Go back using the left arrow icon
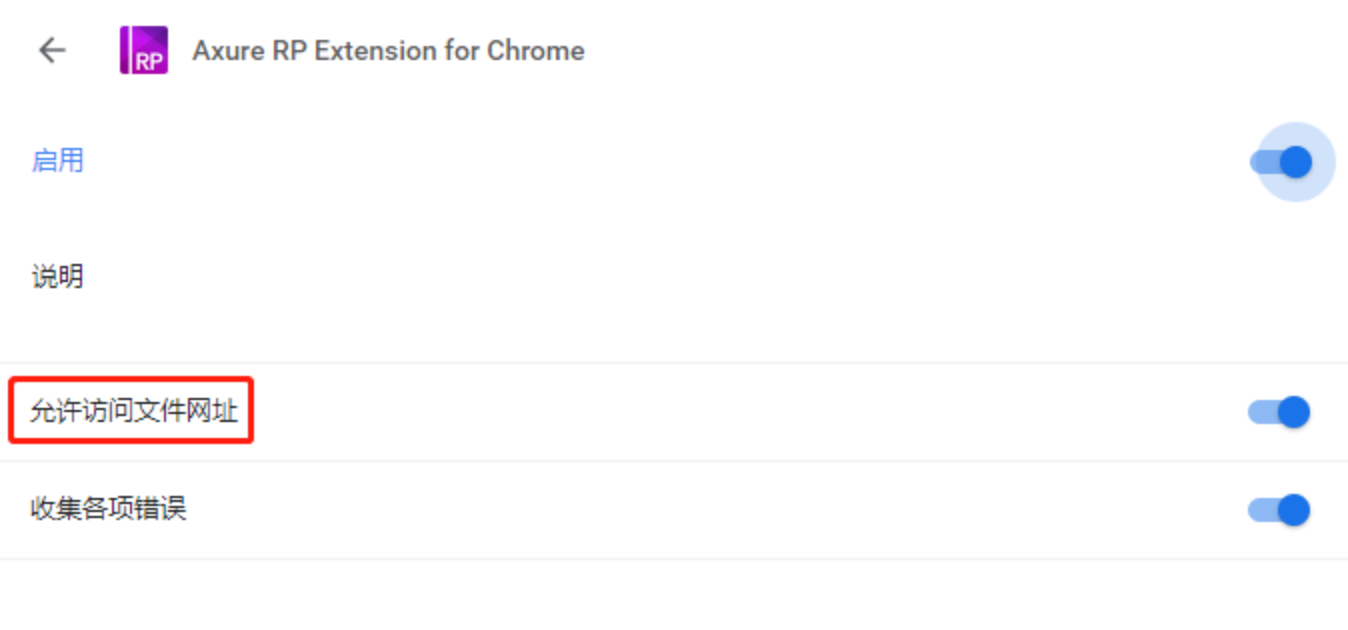Viewport: 1348px width, 630px height. point(51,50)
